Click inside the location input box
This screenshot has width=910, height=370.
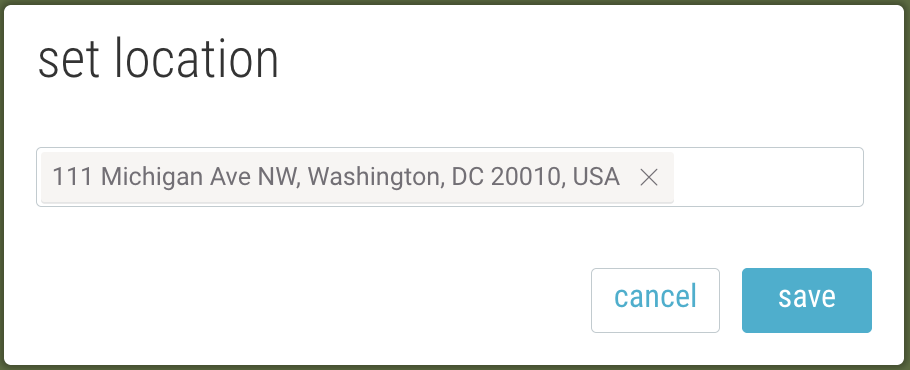[x=767, y=177]
